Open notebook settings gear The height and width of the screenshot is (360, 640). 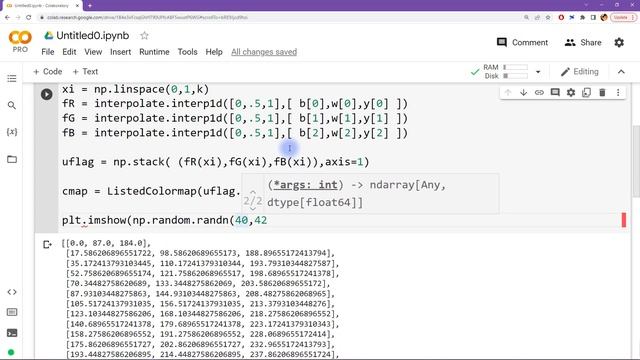pos(619,42)
